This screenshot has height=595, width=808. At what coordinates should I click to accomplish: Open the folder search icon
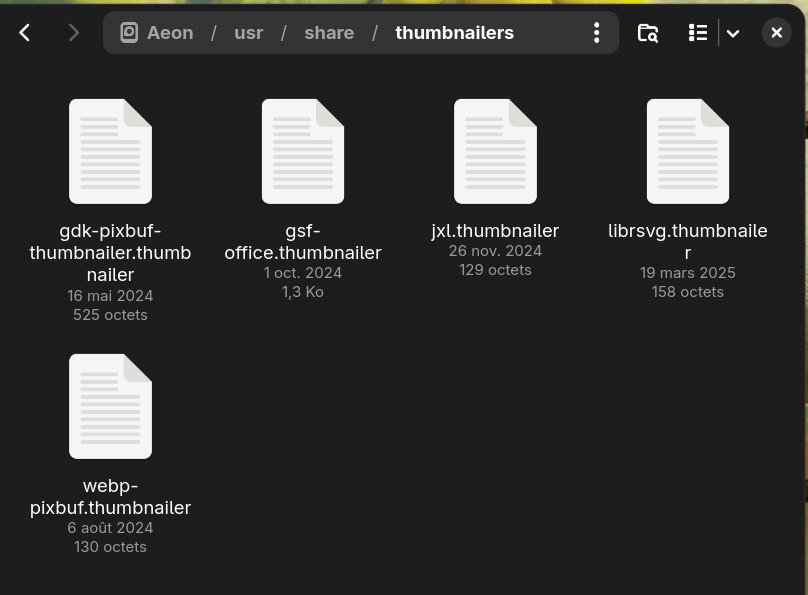[648, 33]
